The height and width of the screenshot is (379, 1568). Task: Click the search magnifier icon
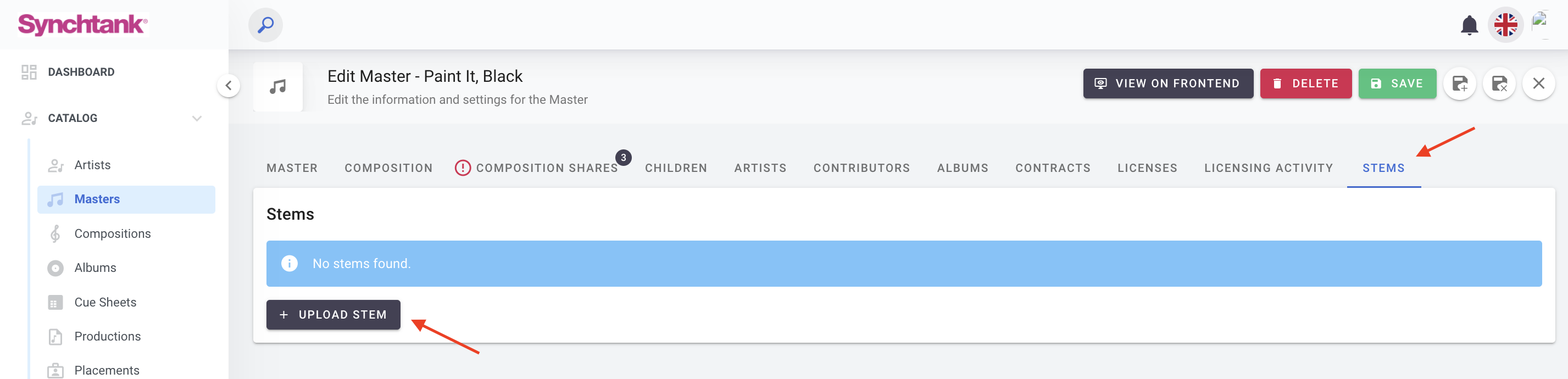pyautogui.click(x=265, y=25)
